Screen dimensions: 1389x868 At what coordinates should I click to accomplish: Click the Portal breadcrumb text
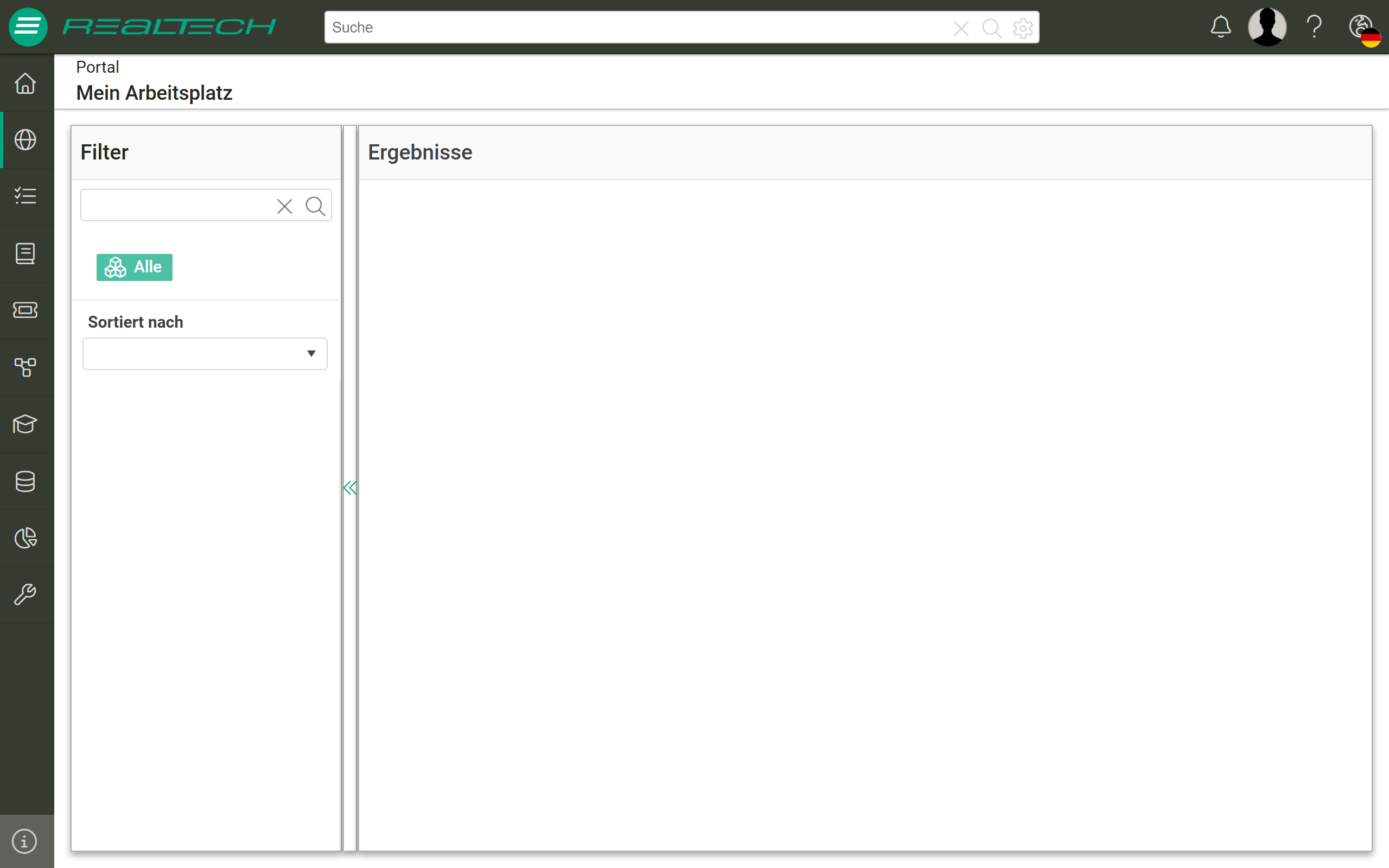98,67
